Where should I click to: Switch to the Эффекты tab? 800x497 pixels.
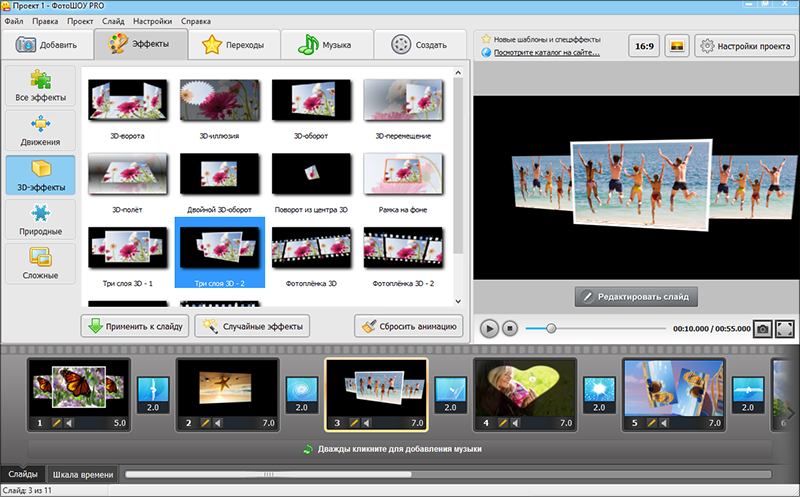[x=141, y=44]
